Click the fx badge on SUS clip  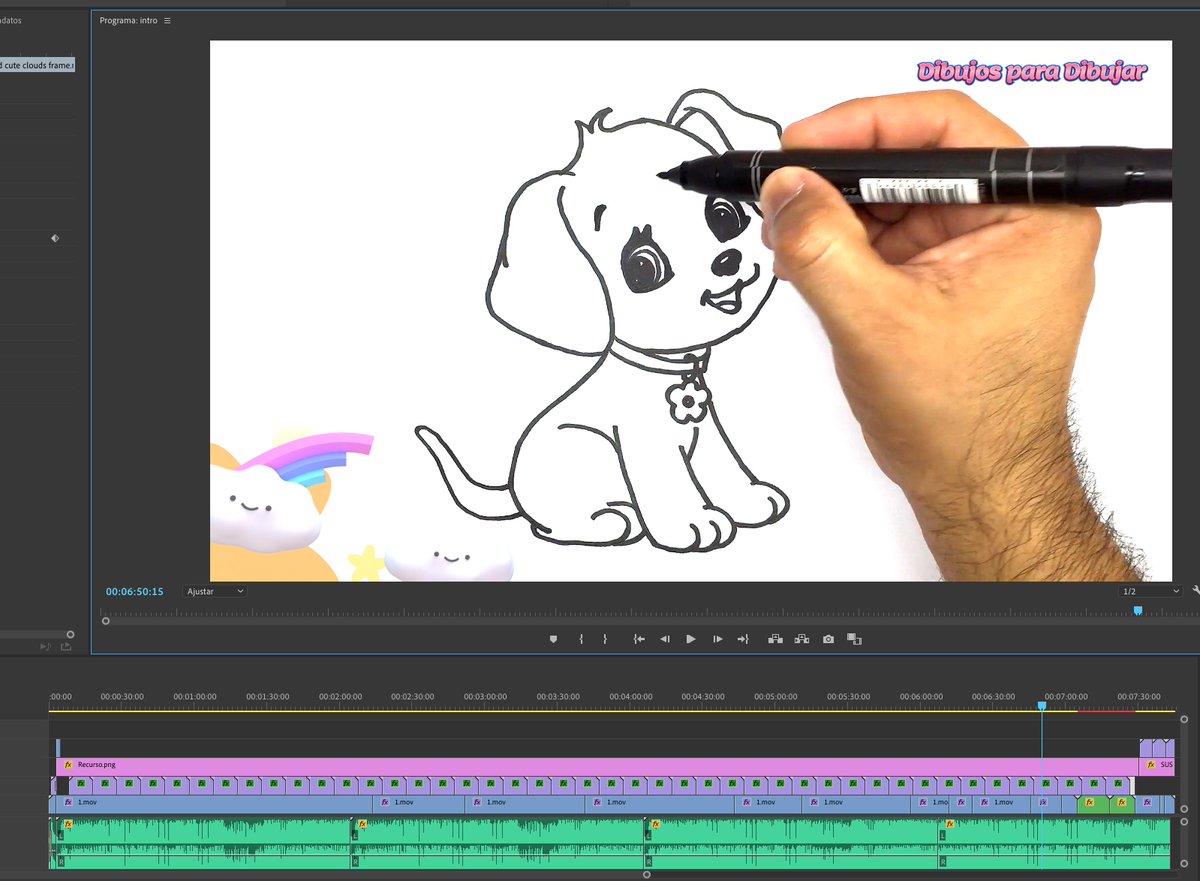[x=1150, y=765]
